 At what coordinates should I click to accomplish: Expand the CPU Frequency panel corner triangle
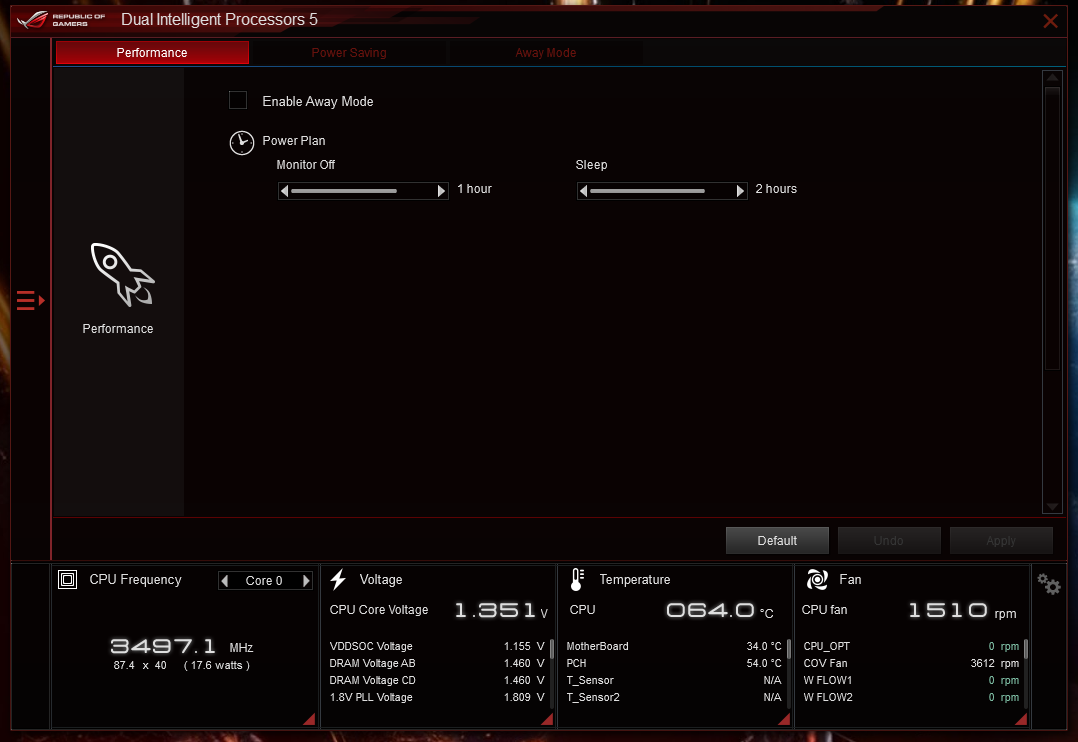click(x=309, y=719)
